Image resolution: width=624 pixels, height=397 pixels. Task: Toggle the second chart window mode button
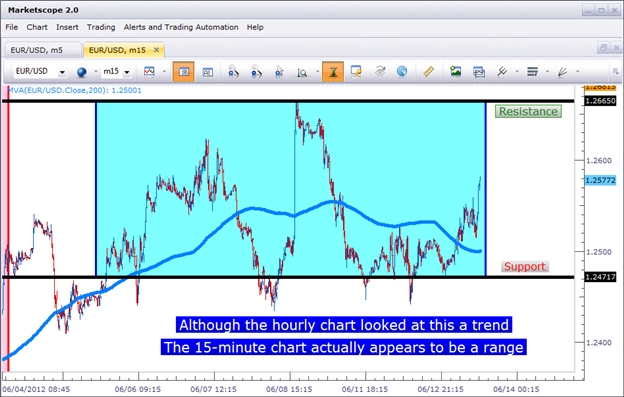pos(208,72)
